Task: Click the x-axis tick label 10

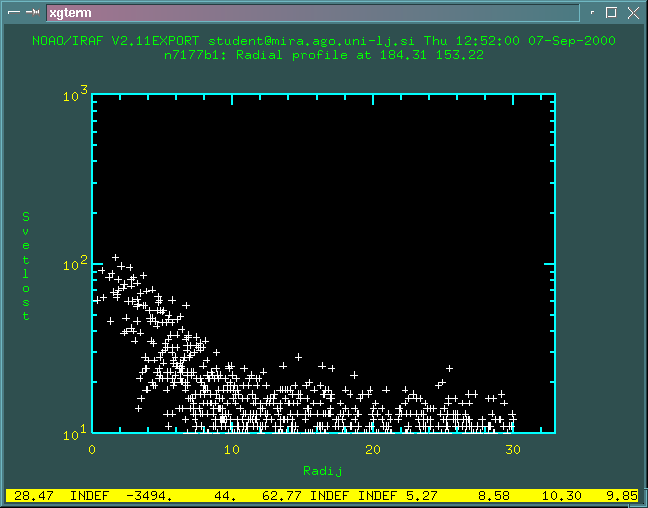Action: [x=232, y=449]
